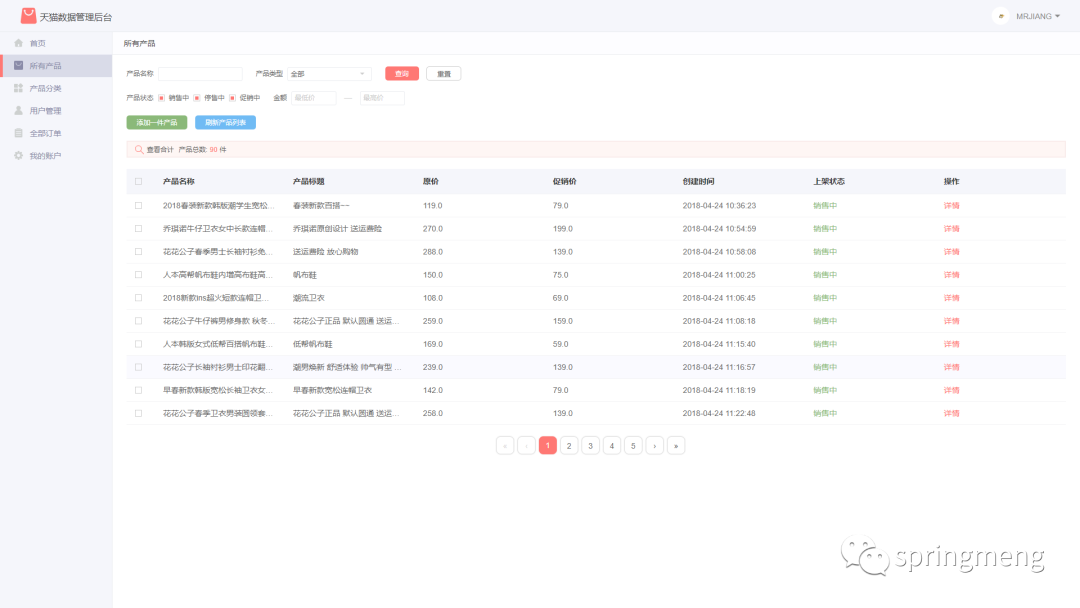Open 详情 for the 11:22:48 product
This screenshot has width=1080, height=608.
click(x=951, y=413)
